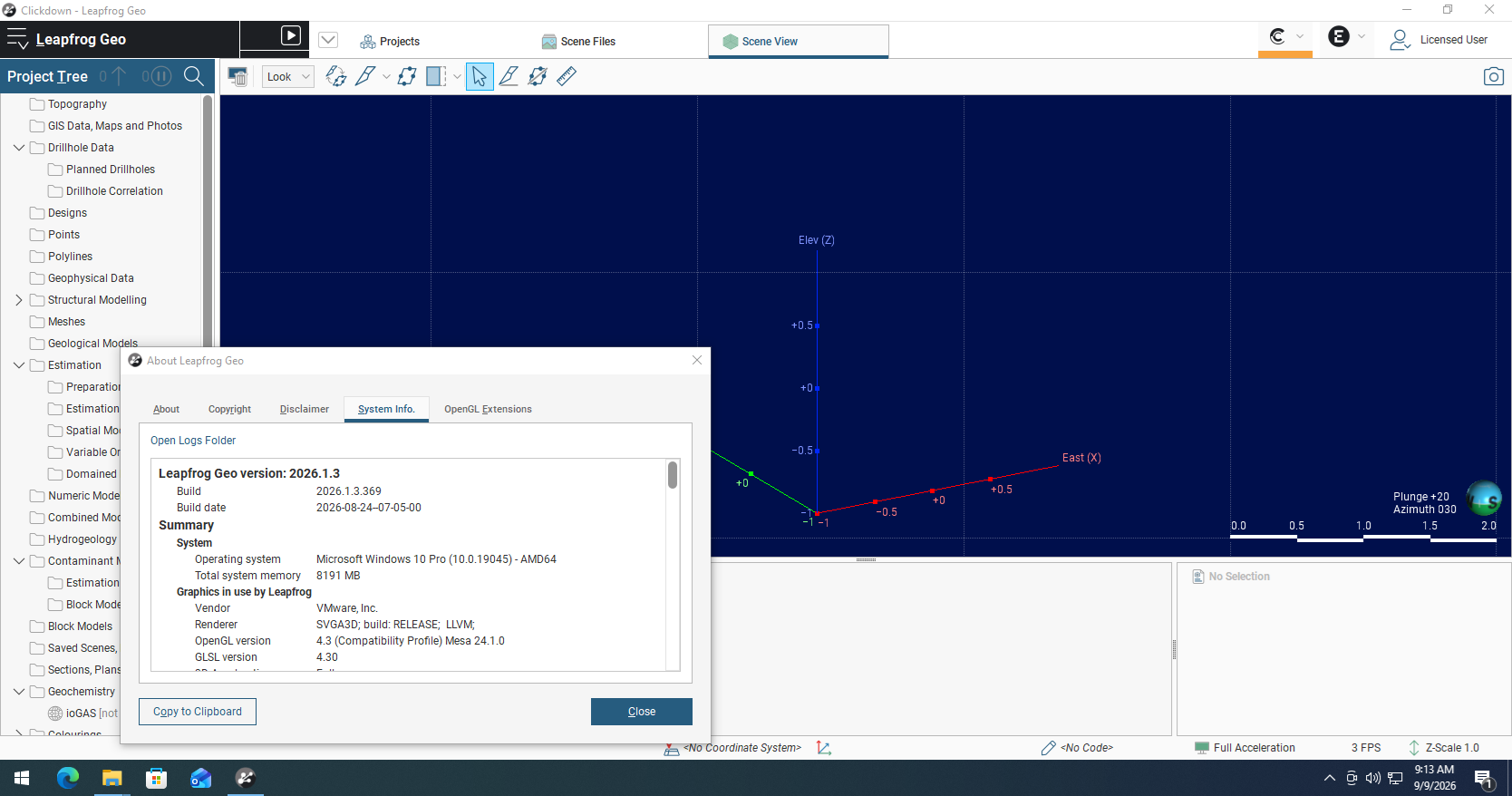
Task: Open Microsoft Edge from taskbar
Action: pyautogui.click(x=68, y=778)
